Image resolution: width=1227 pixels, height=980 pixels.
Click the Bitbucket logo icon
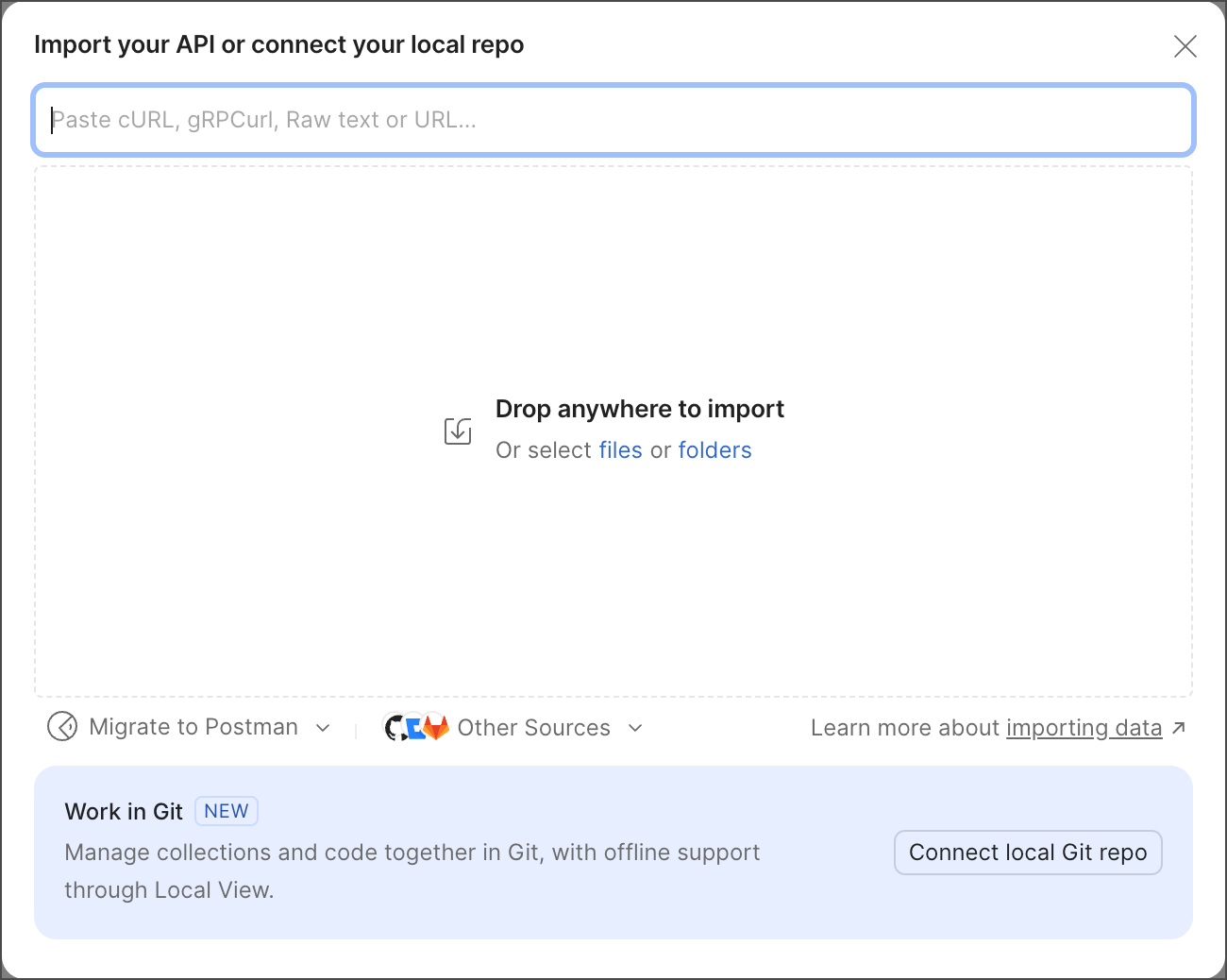(415, 728)
